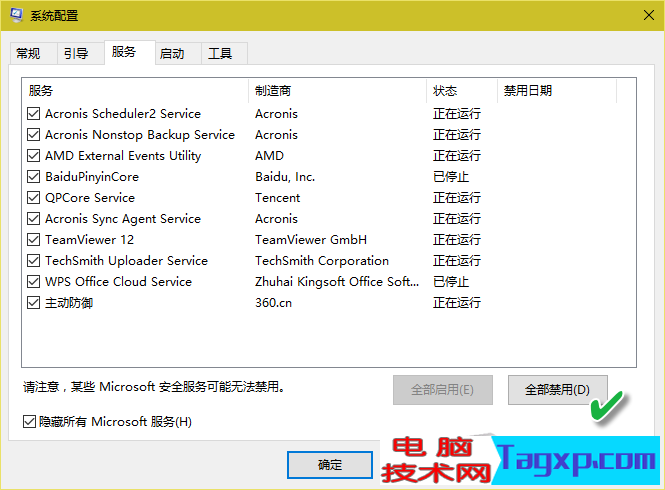The width and height of the screenshot is (665, 490).
Task: Toggle AMD External Events Utility checkbox
Action: click(x=34, y=156)
